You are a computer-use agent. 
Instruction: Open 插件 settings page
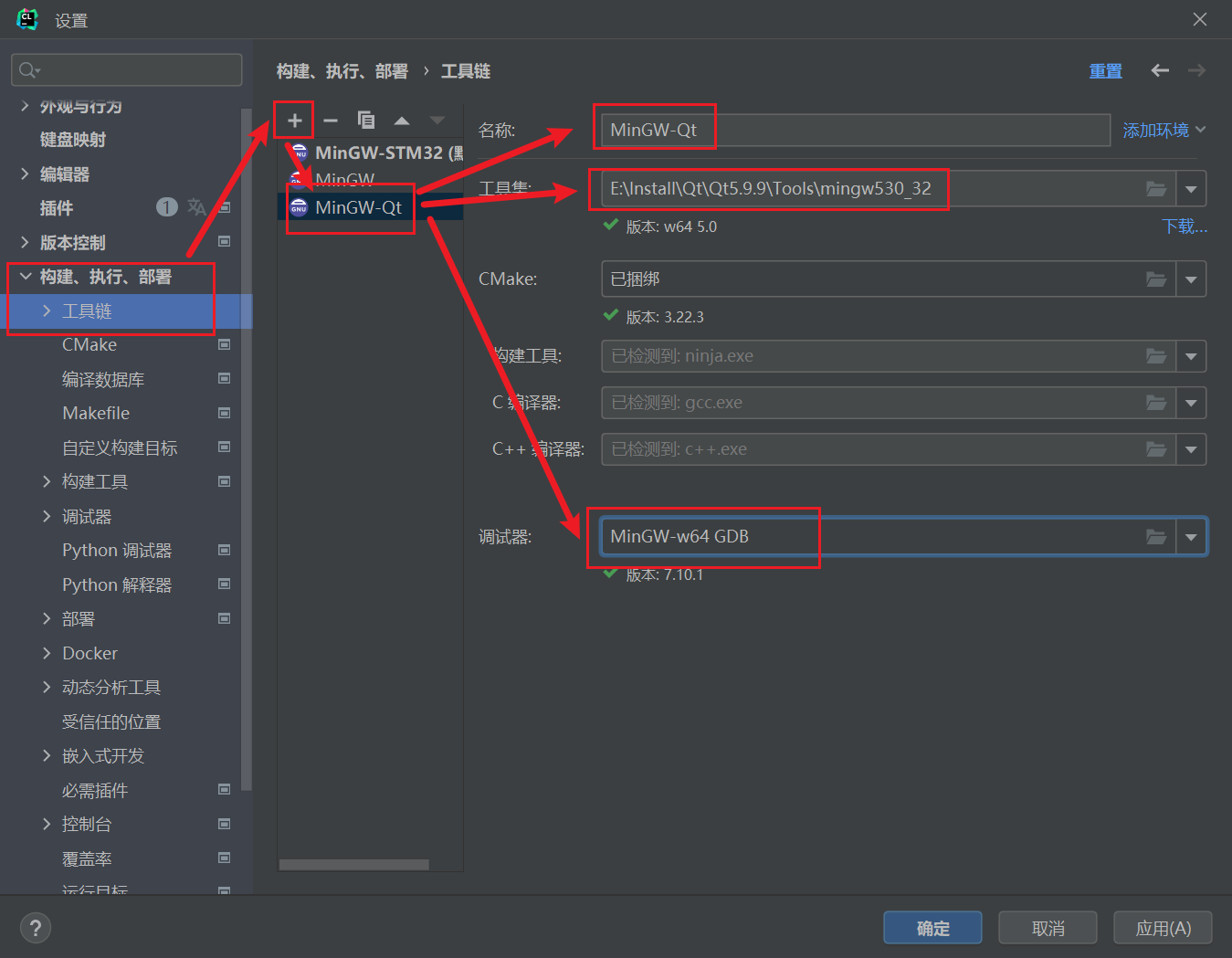[57, 208]
